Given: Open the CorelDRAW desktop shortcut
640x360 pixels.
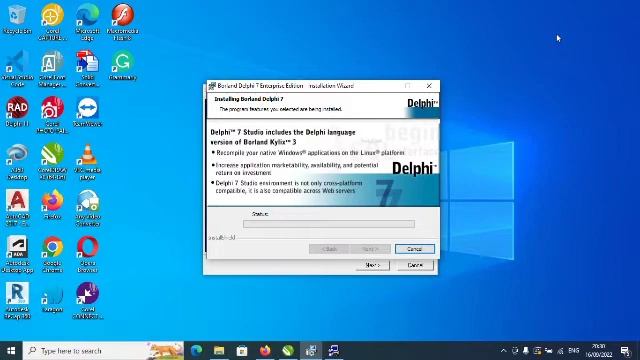Looking at the screenshot, I should click(52, 161).
